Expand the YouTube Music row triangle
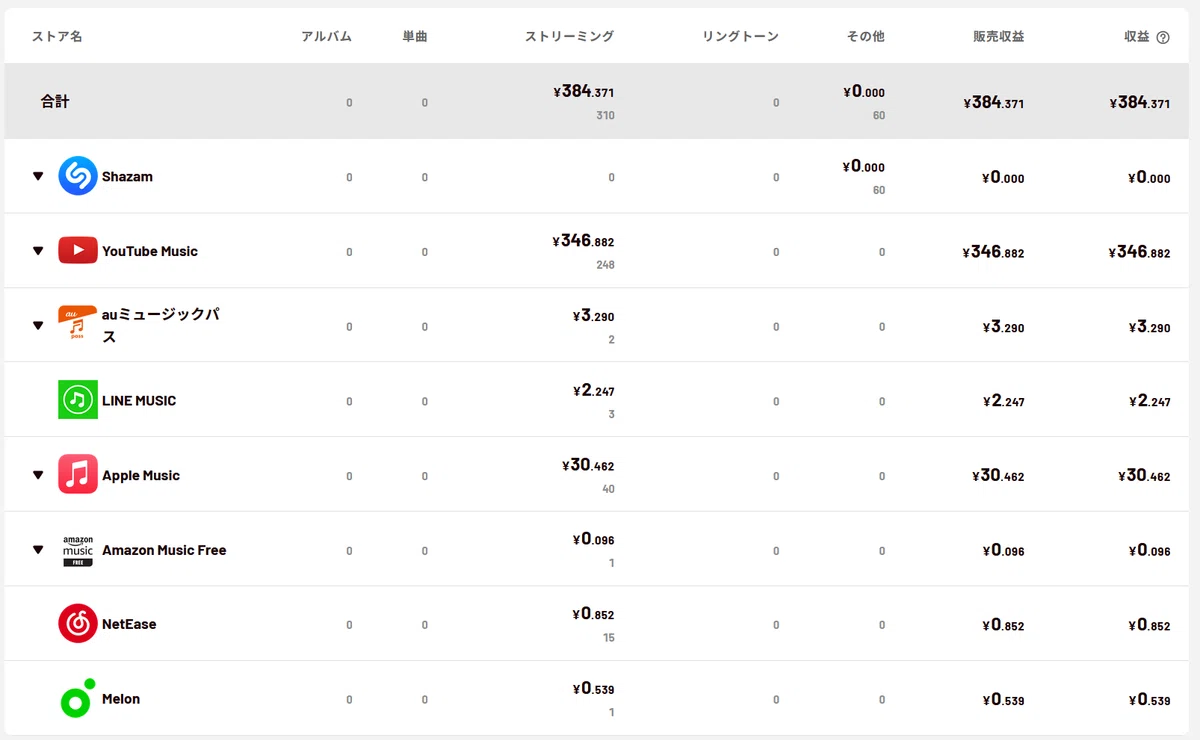 tap(38, 251)
